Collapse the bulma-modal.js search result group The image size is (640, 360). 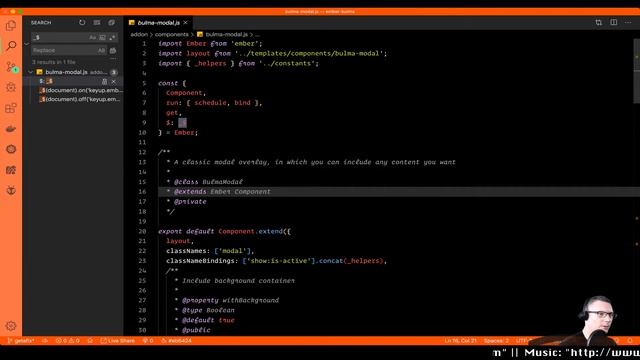(x=31, y=72)
